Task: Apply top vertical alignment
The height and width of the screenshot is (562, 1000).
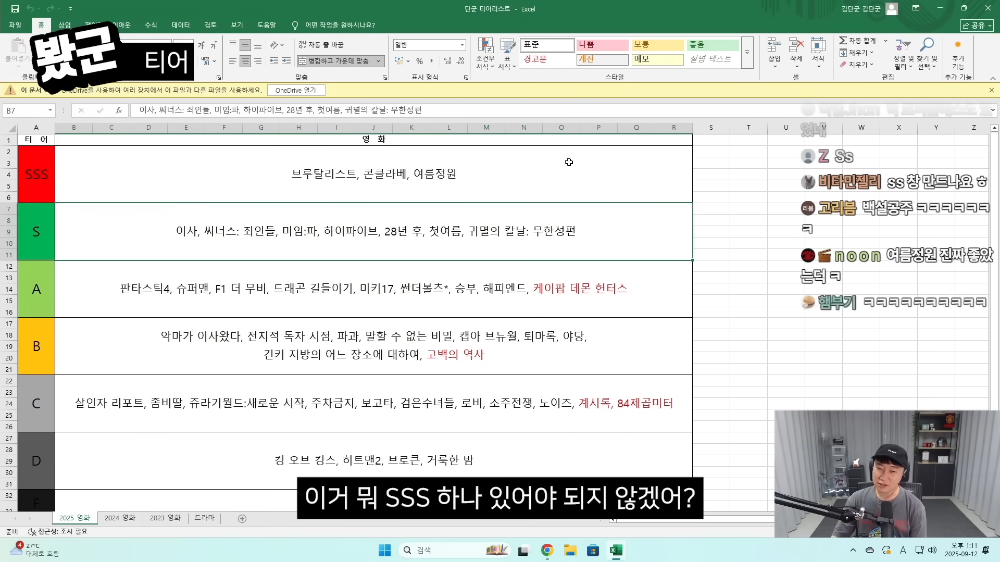Action: click(x=233, y=45)
